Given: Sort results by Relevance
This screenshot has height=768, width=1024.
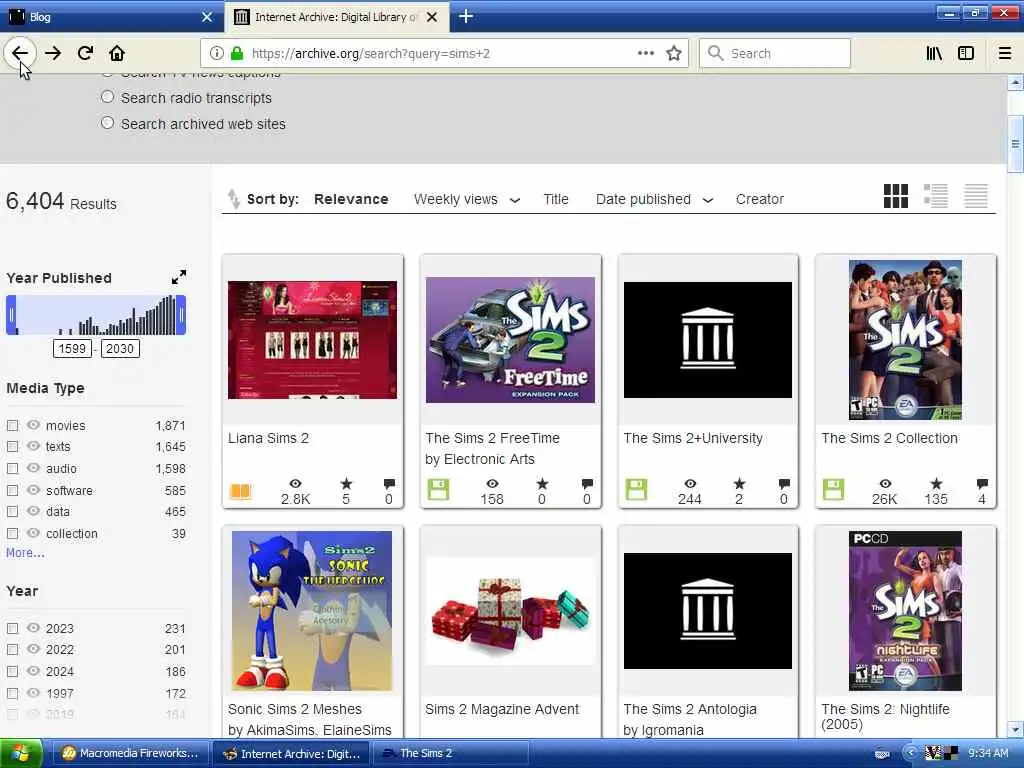Looking at the screenshot, I should [x=351, y=199].
